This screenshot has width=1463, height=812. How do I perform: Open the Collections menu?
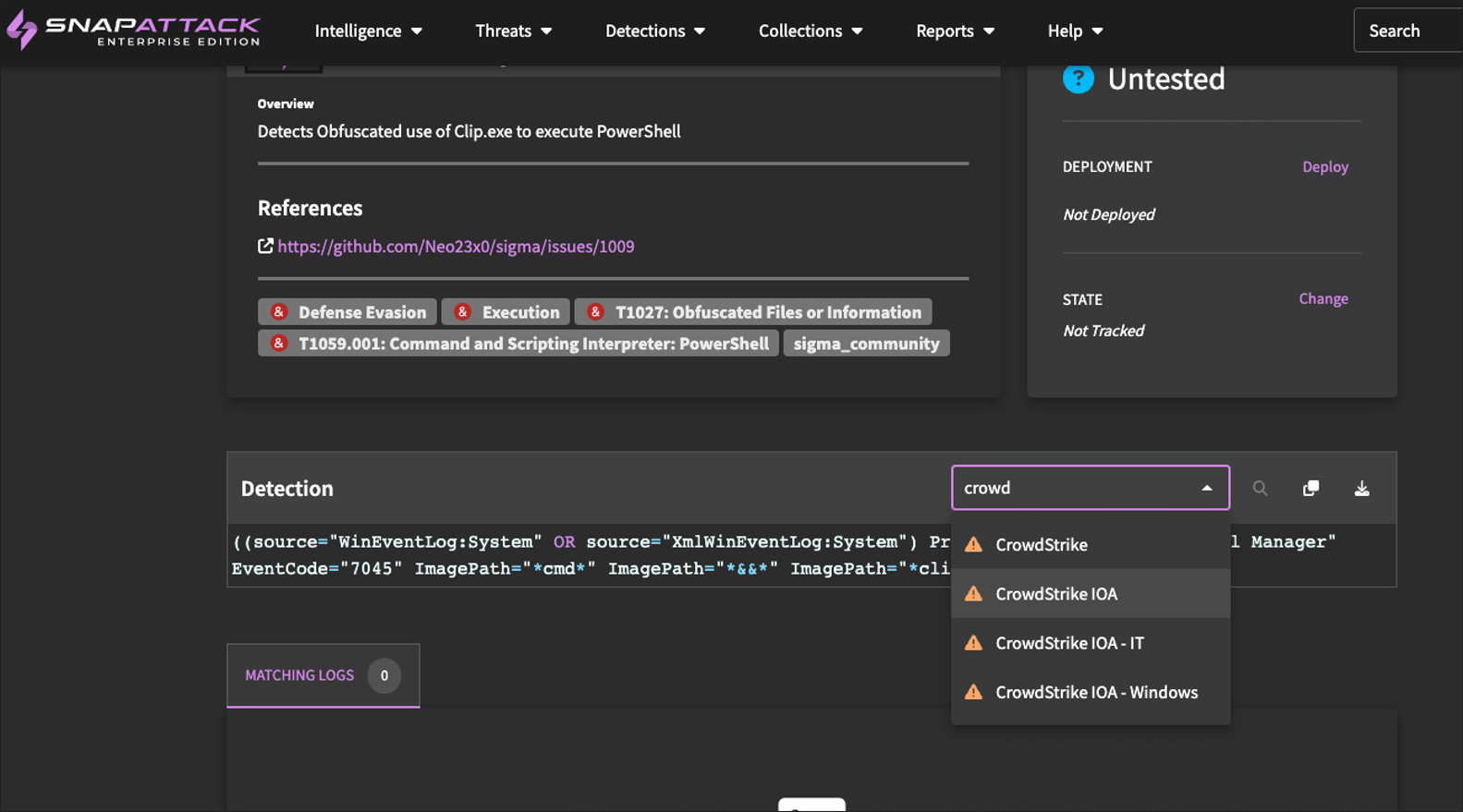[810, 30]
